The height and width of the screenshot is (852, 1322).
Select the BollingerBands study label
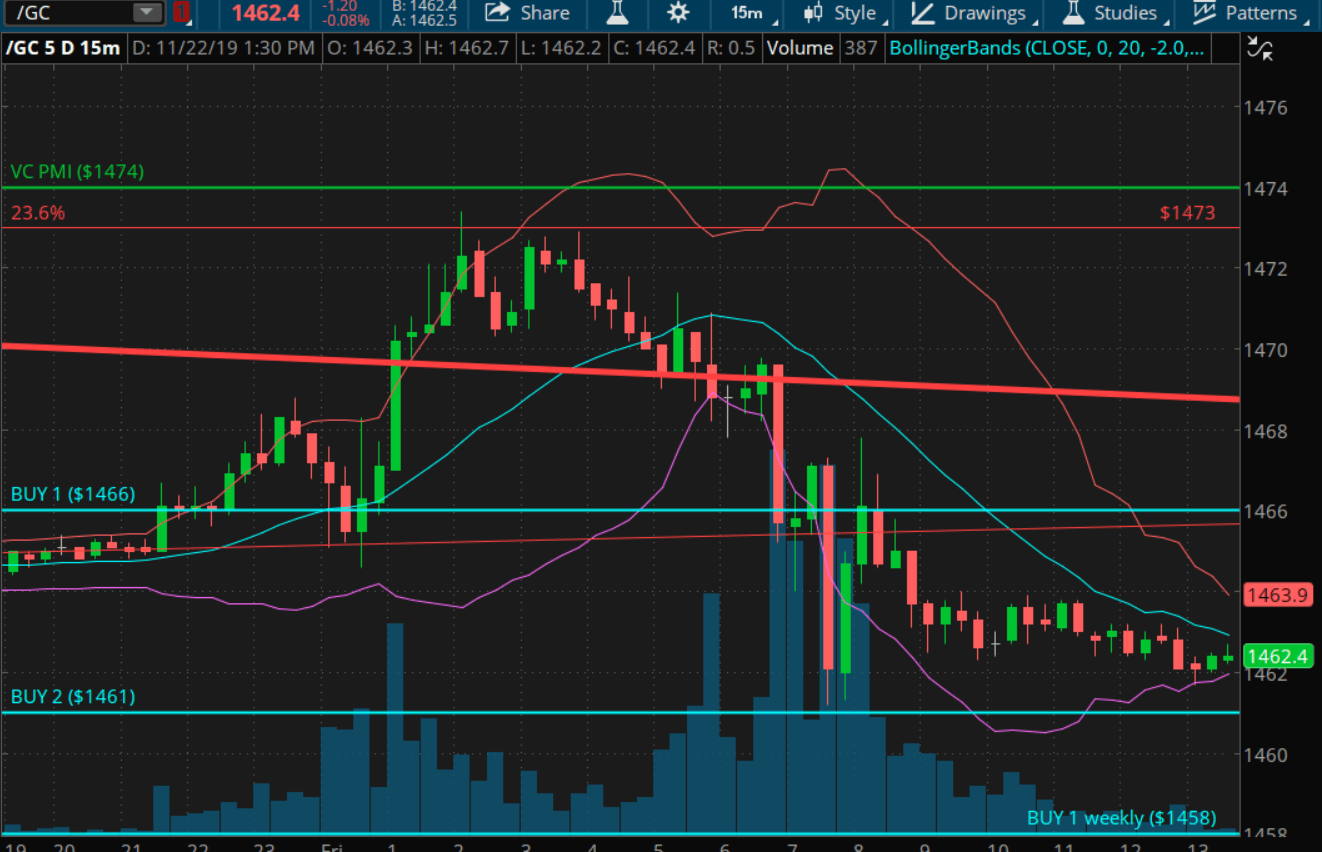click(1046, 48)
